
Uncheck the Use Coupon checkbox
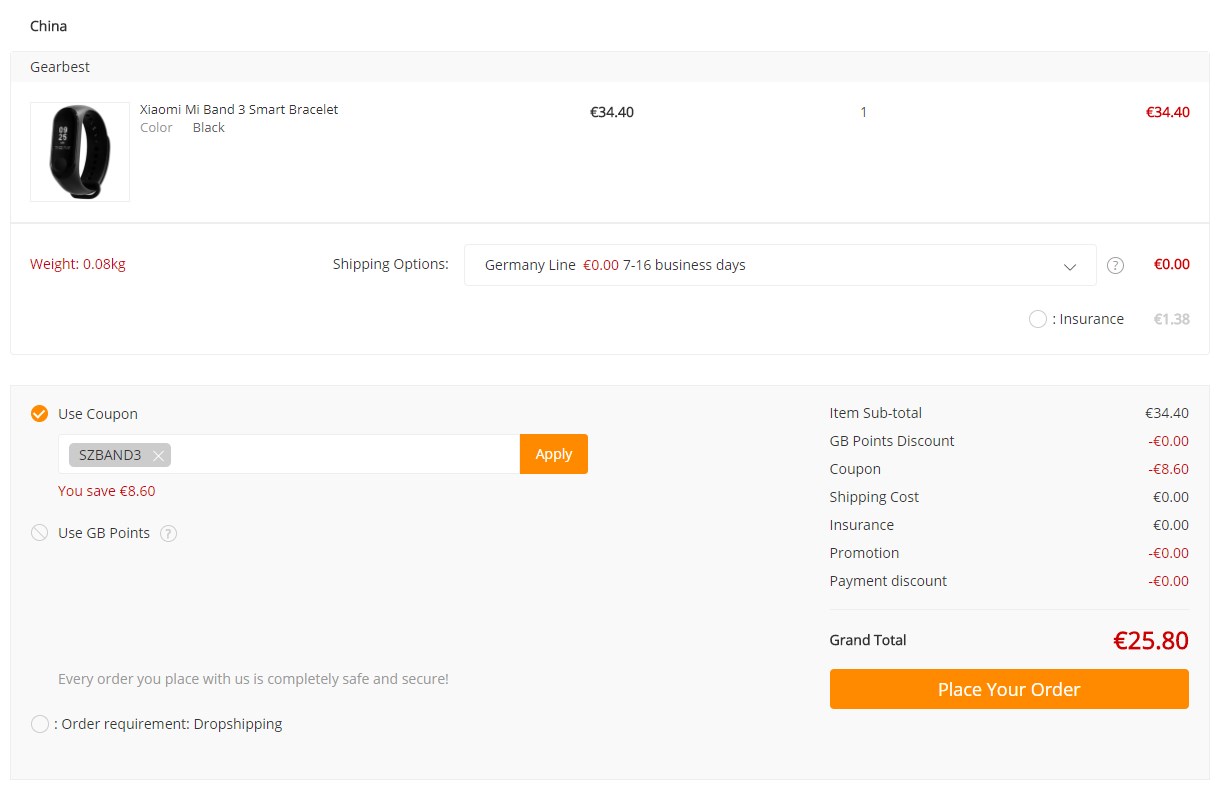39,414
